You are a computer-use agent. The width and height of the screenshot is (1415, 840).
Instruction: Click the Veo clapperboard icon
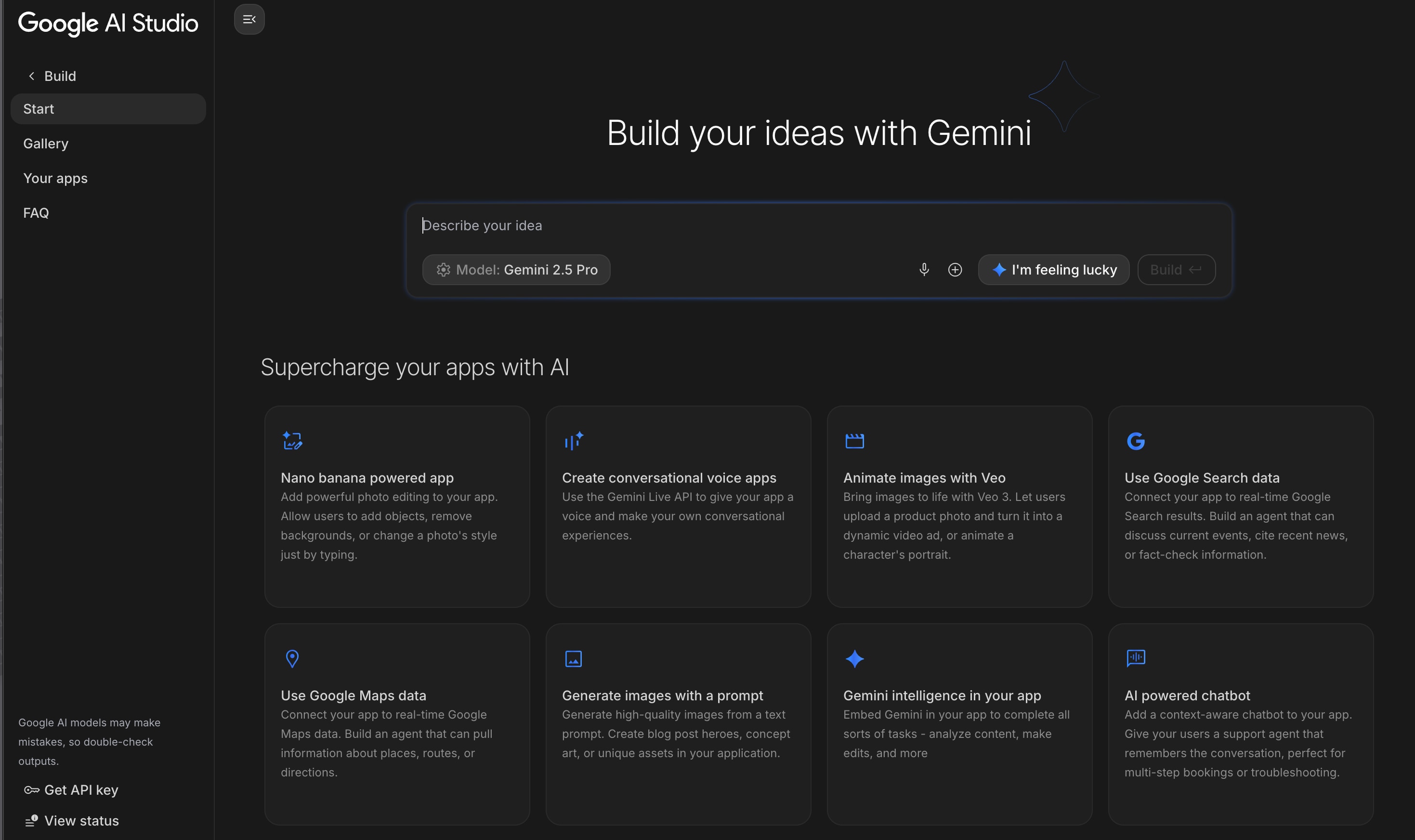click(x=854, y=440)
